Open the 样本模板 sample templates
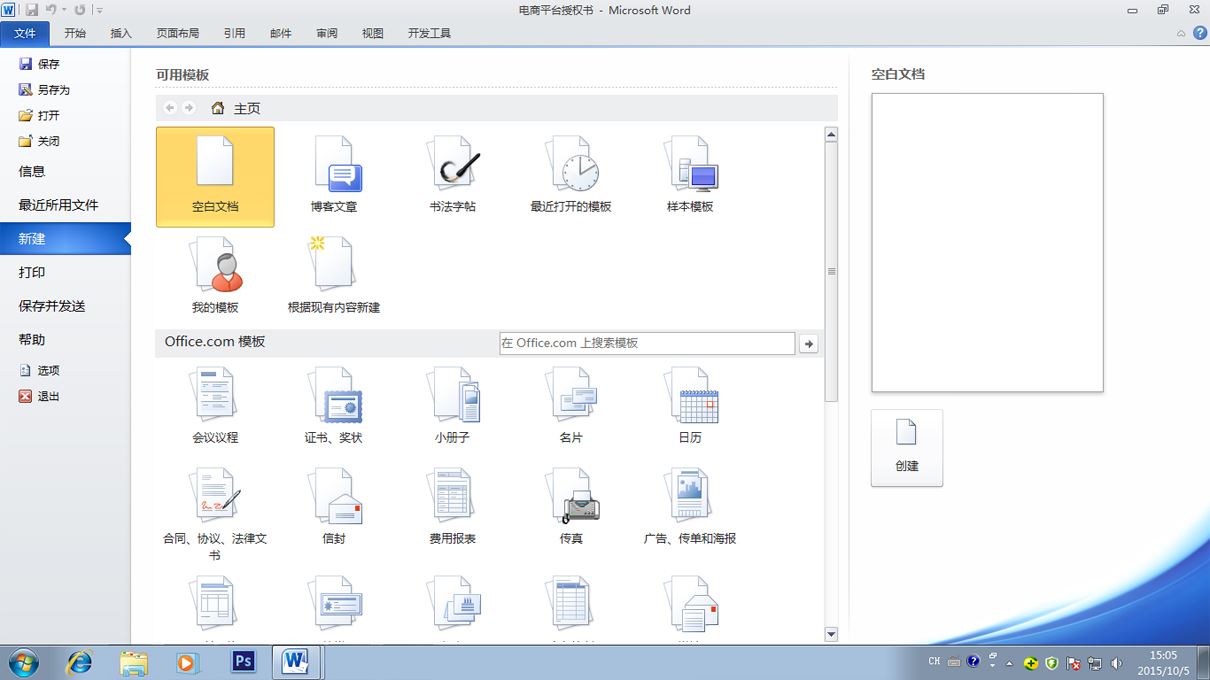This screenshot has height=680, width=1210. 690,176
